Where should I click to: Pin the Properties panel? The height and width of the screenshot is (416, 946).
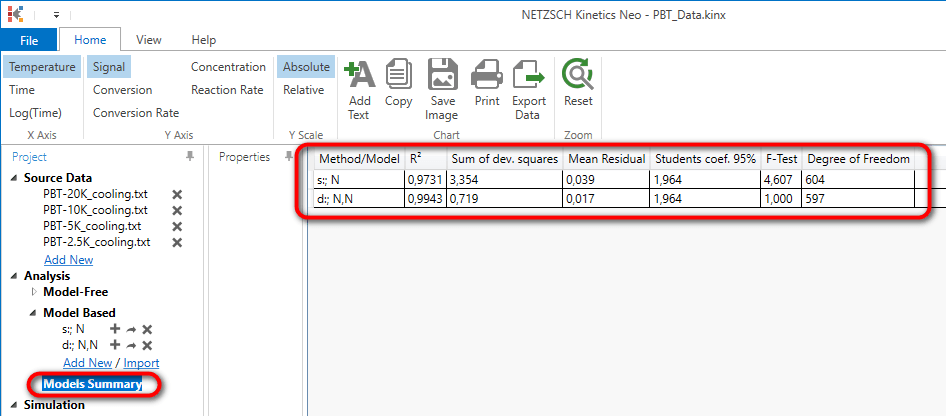[x=289, y=157]
